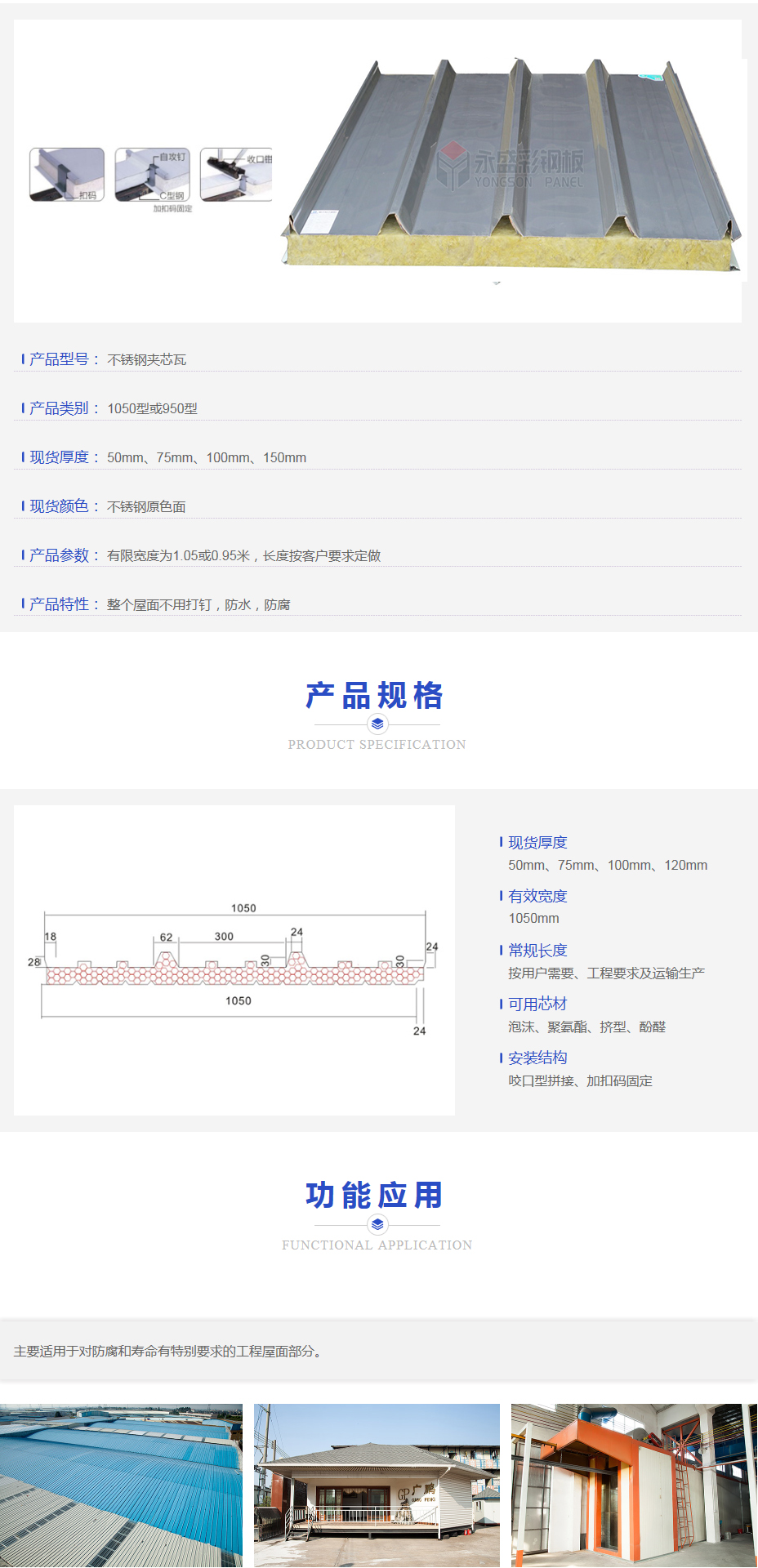The image size is (758, 1568).
Task: Click the 产品型号 label
Action: 60,359
